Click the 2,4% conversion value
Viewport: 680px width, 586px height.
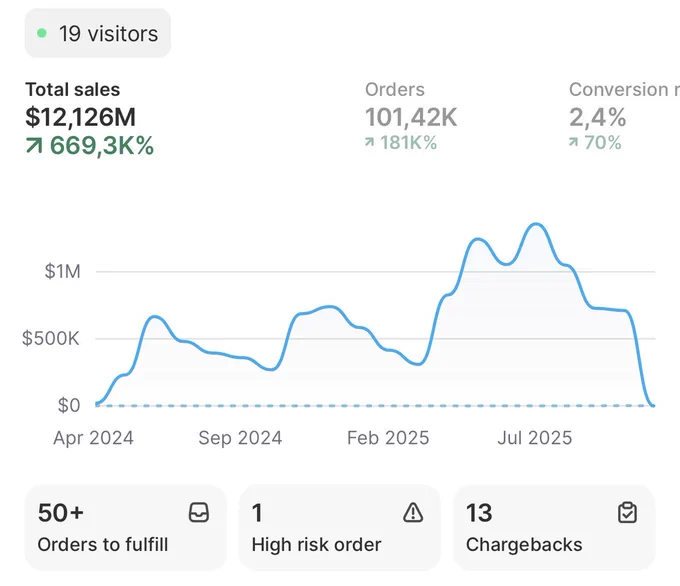[x=598, y=118]
